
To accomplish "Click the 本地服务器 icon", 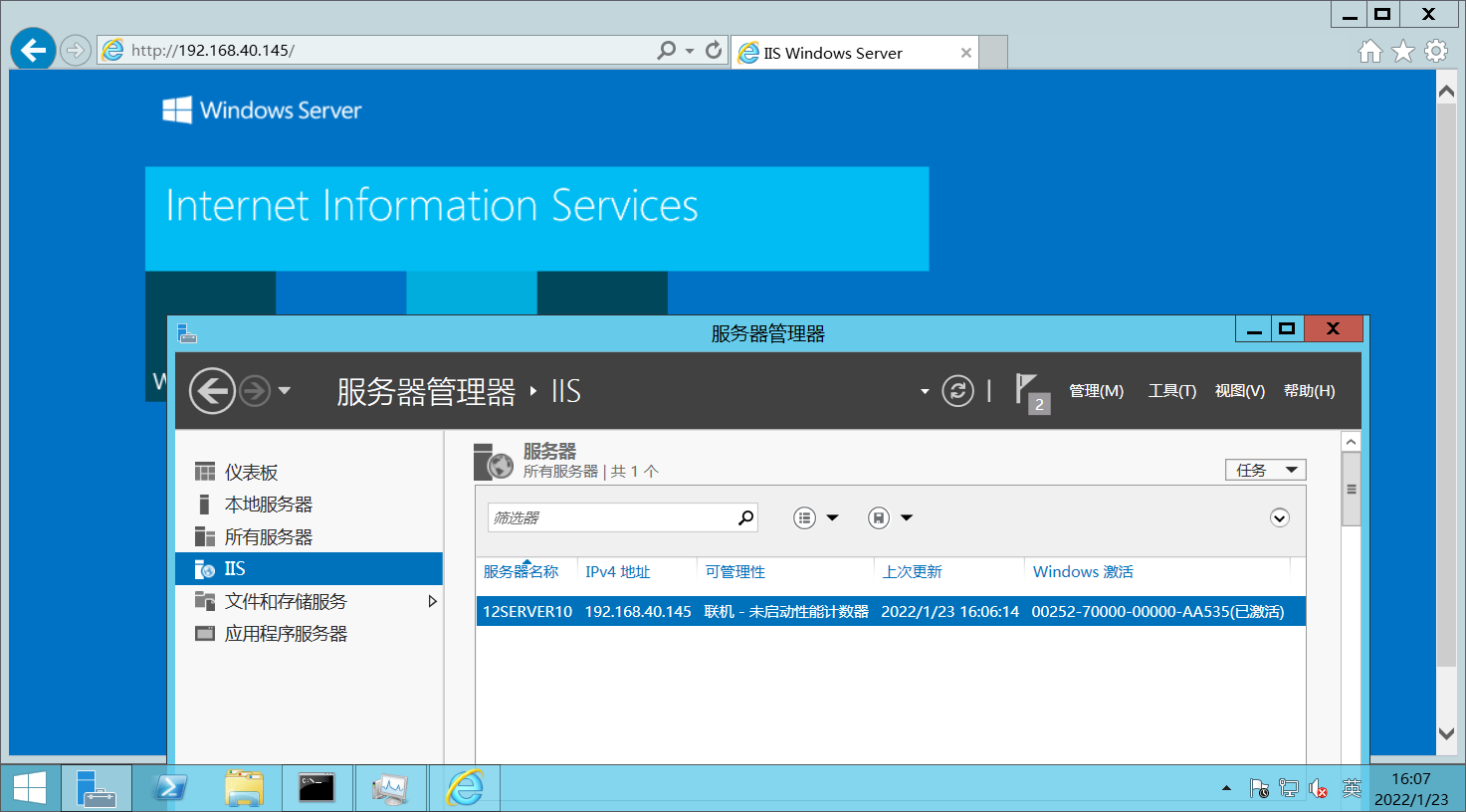I will (204, 505).
